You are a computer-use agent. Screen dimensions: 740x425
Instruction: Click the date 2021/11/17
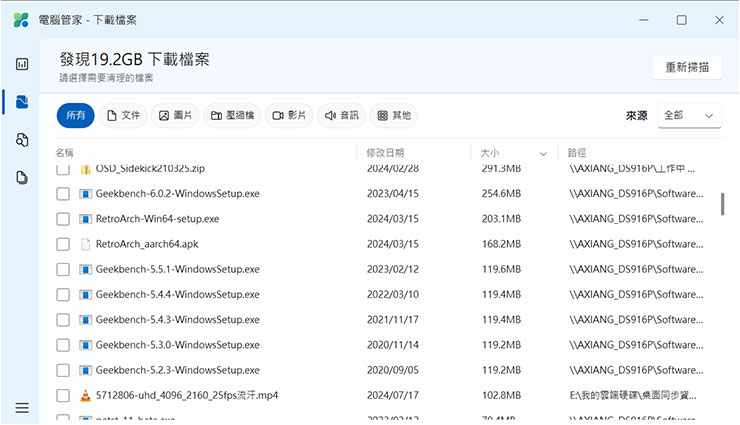(x=393, y=320)
